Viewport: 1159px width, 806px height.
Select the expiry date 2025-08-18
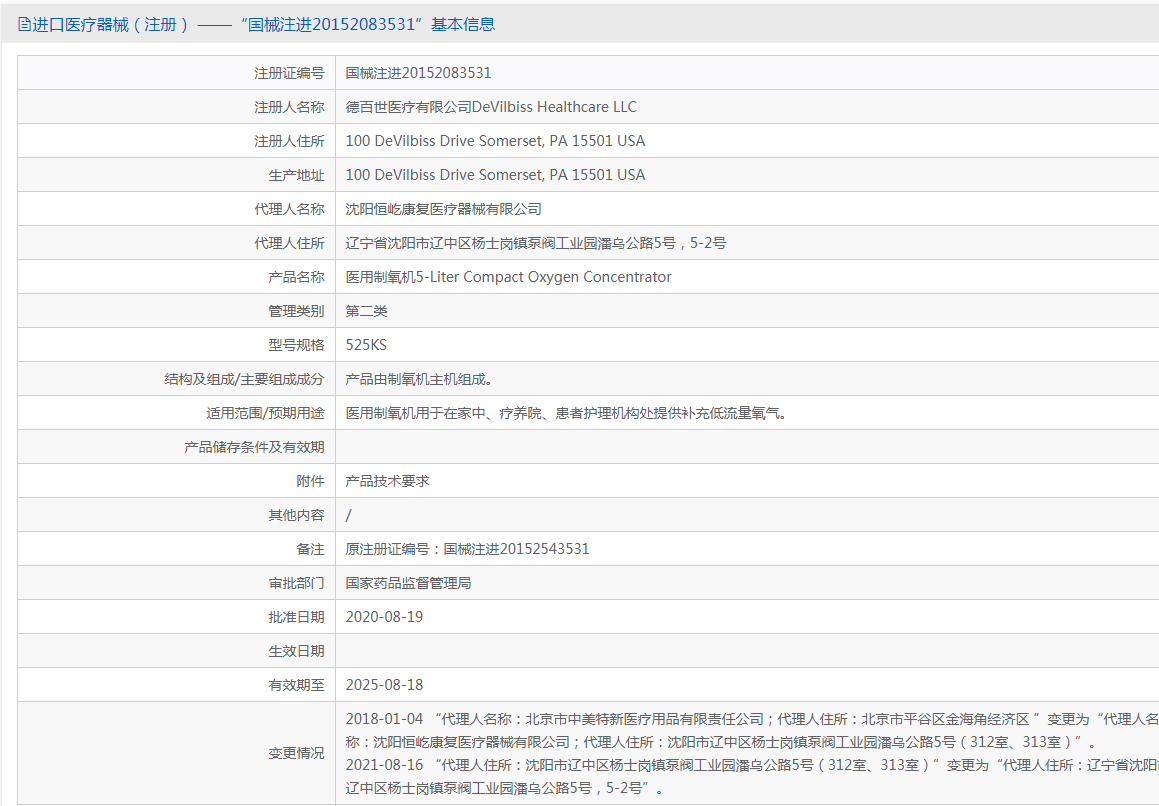tap(384, 685)
